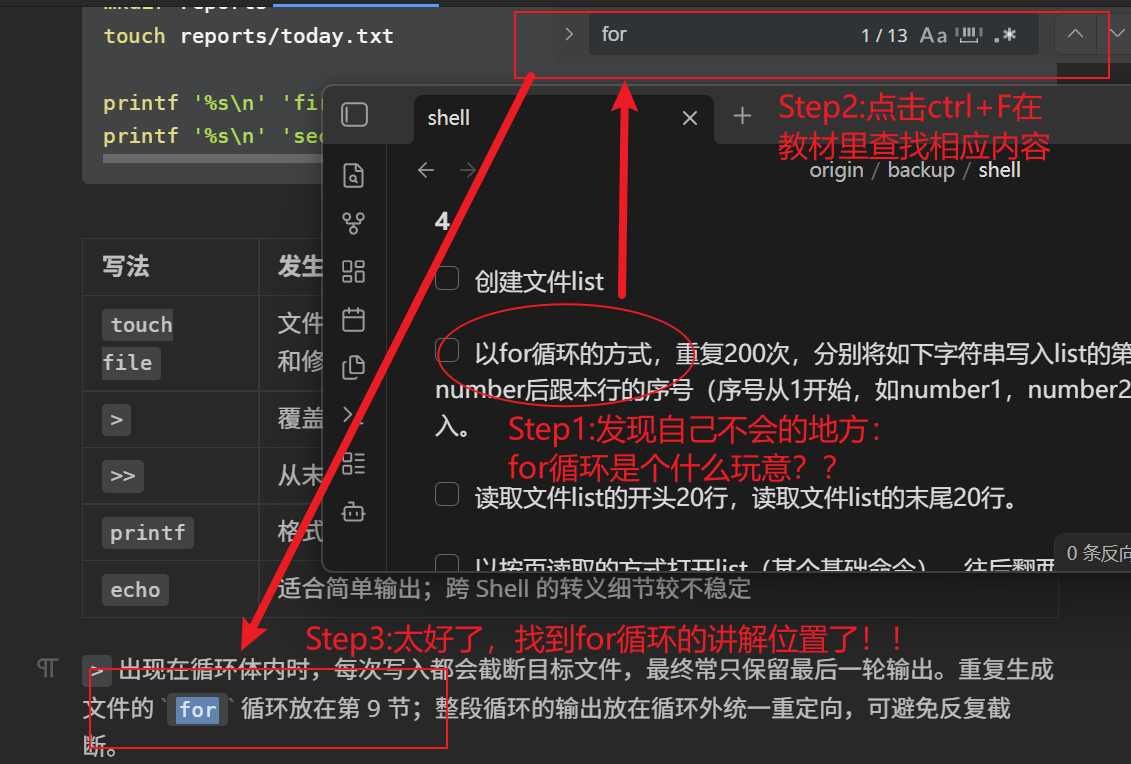Viewport: 1131px width, 764px height.
Task: Open the daily note calendar icon
Action: (353, 320)
